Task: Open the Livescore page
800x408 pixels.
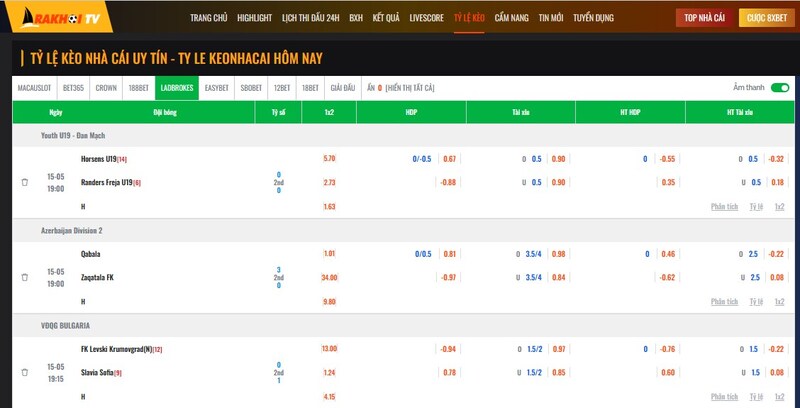Action: pos(427,18)
